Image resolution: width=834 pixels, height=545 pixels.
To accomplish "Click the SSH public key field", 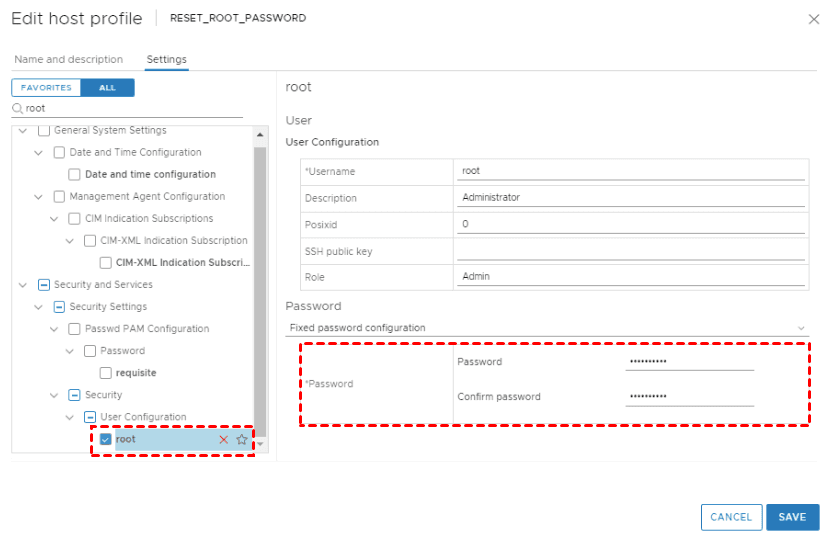I will [x=631, y=251].
